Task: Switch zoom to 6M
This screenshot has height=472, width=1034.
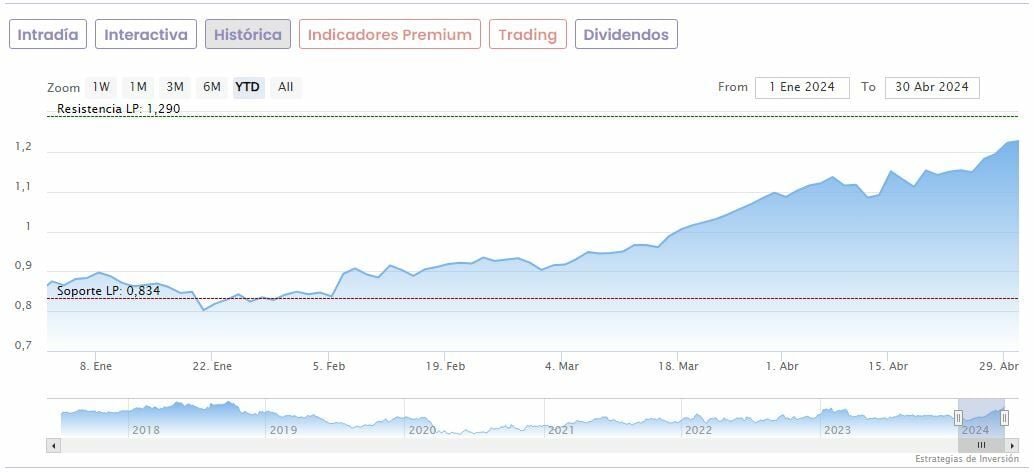Action: [212, 87]
